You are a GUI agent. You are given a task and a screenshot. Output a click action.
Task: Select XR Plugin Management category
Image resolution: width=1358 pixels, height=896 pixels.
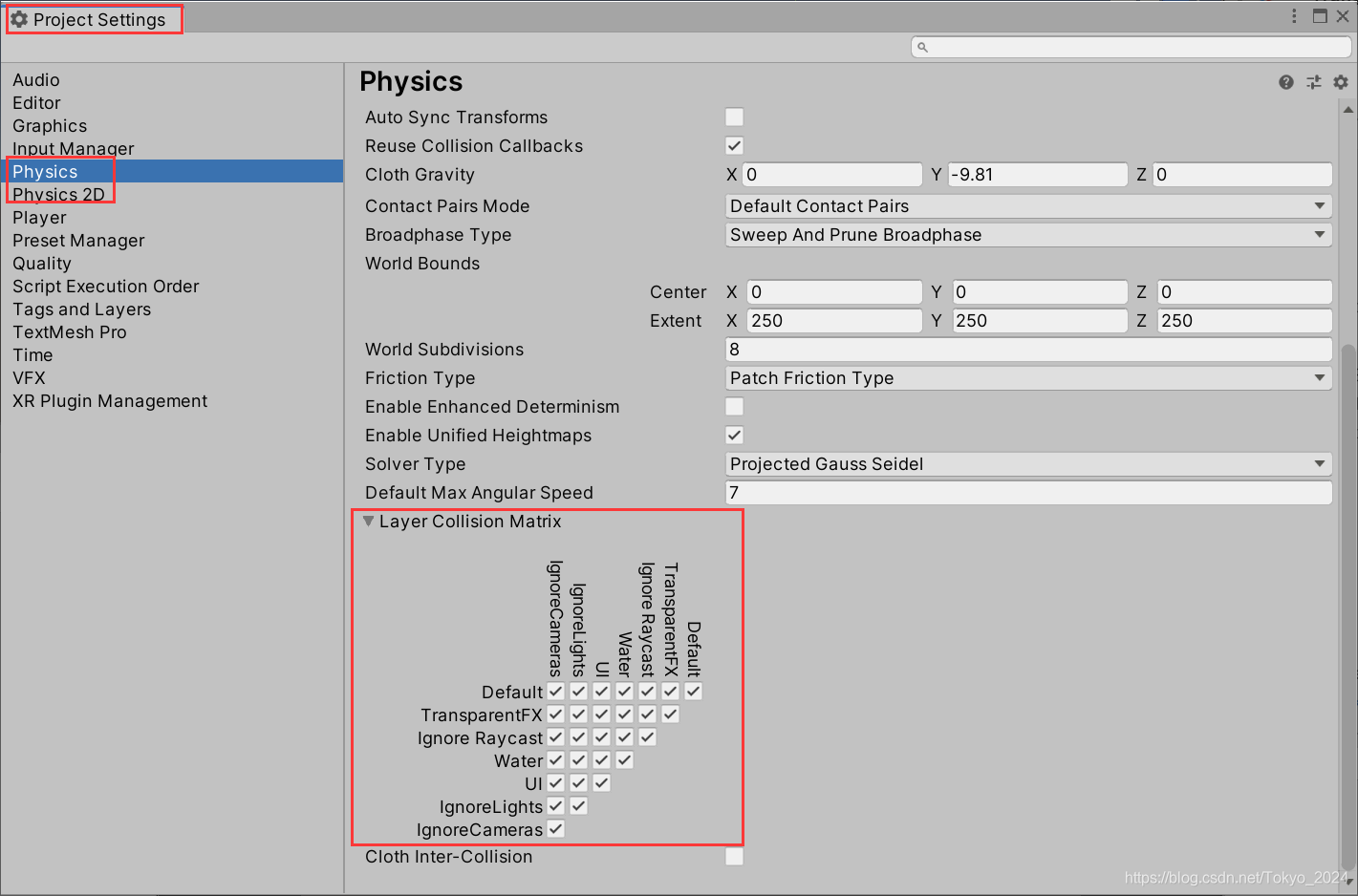click(x=110, y=401)
